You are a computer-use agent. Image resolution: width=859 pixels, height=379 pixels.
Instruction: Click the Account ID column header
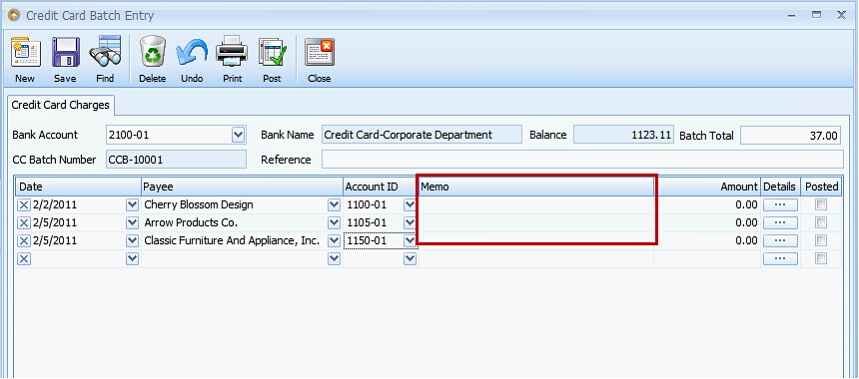tap(380, 187)
